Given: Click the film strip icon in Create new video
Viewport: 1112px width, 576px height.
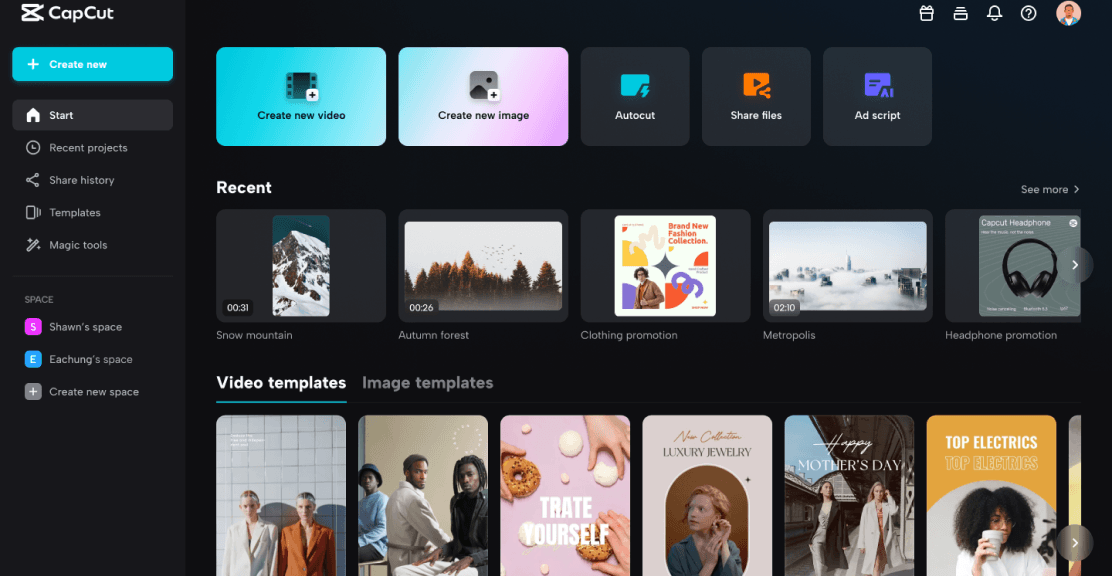Looking at the screenshot, I should pos(301,86).
